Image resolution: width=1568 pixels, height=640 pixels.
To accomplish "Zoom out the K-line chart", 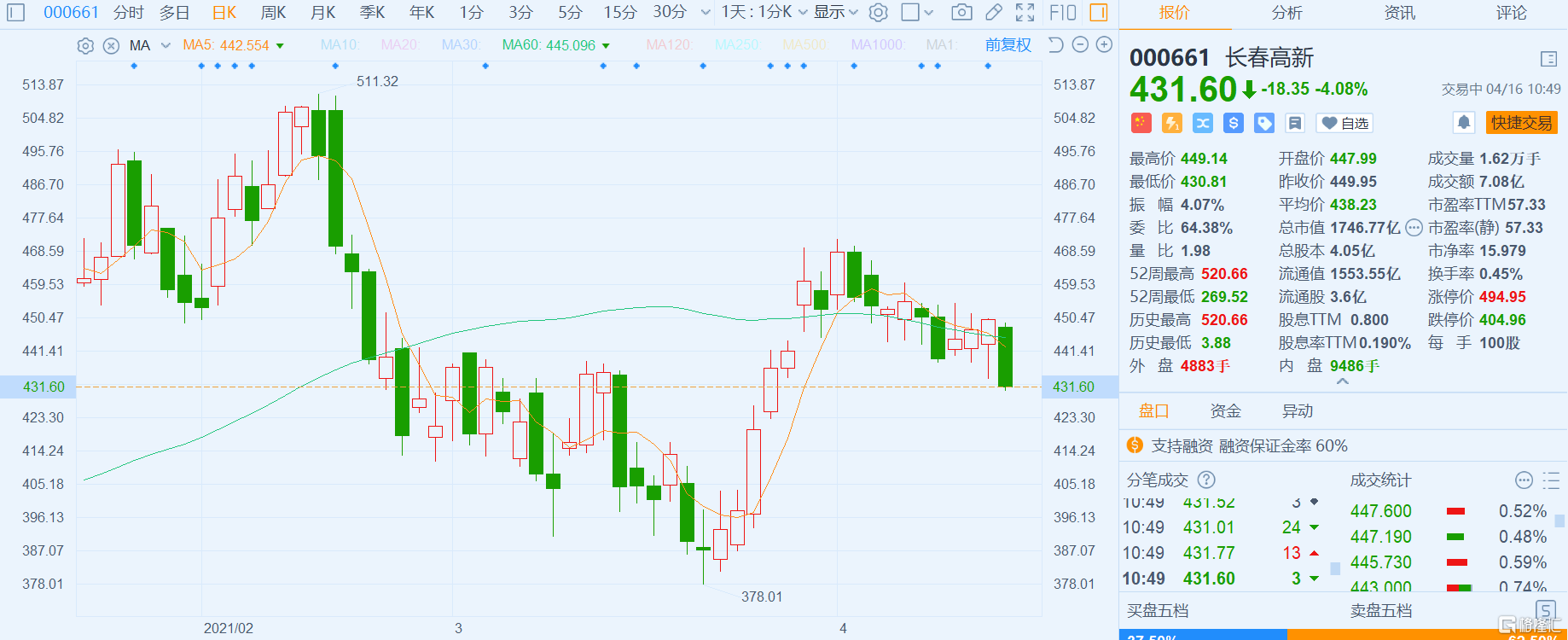I will tap(1080, 44).
